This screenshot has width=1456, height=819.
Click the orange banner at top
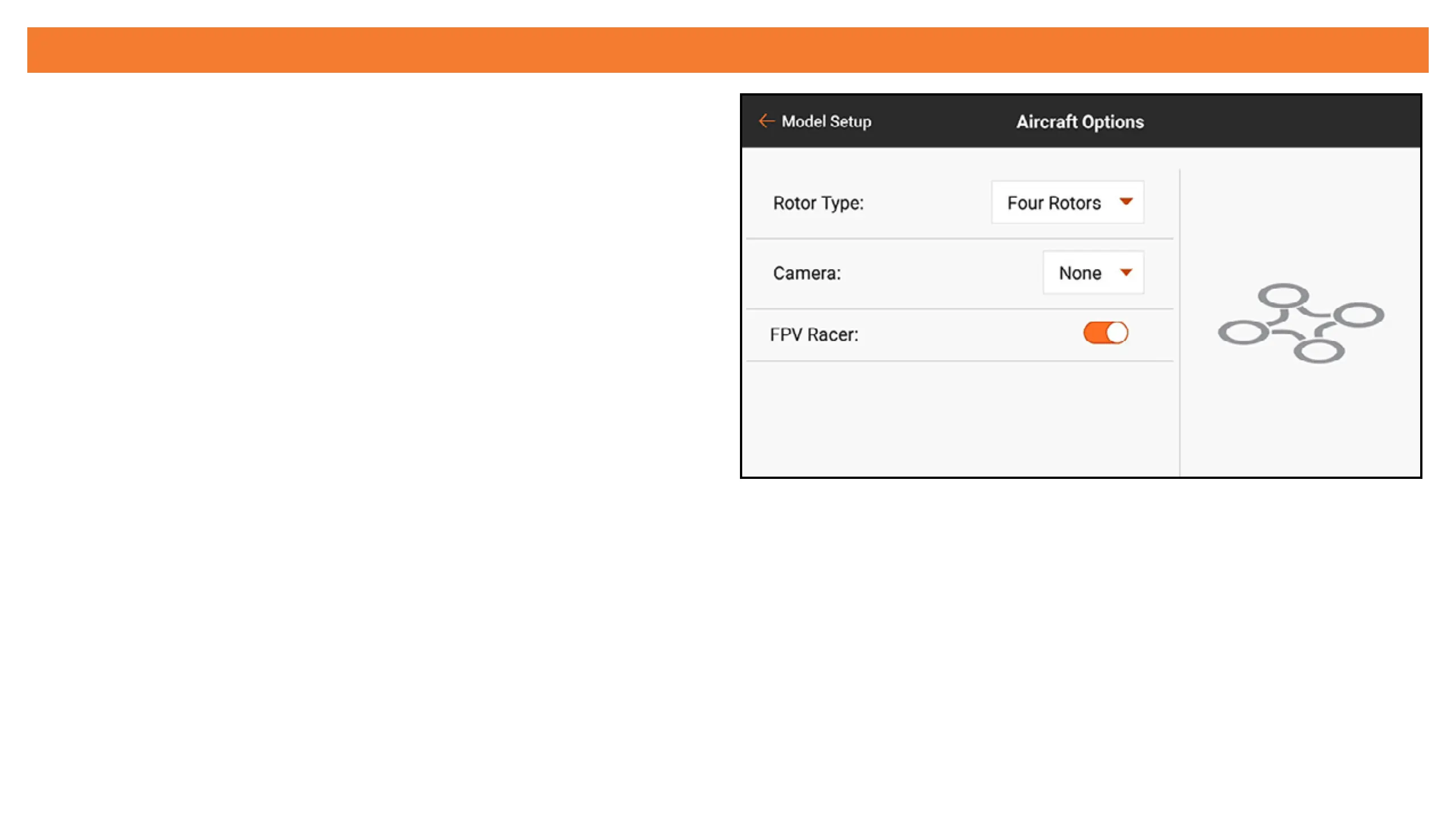[727, 50]
